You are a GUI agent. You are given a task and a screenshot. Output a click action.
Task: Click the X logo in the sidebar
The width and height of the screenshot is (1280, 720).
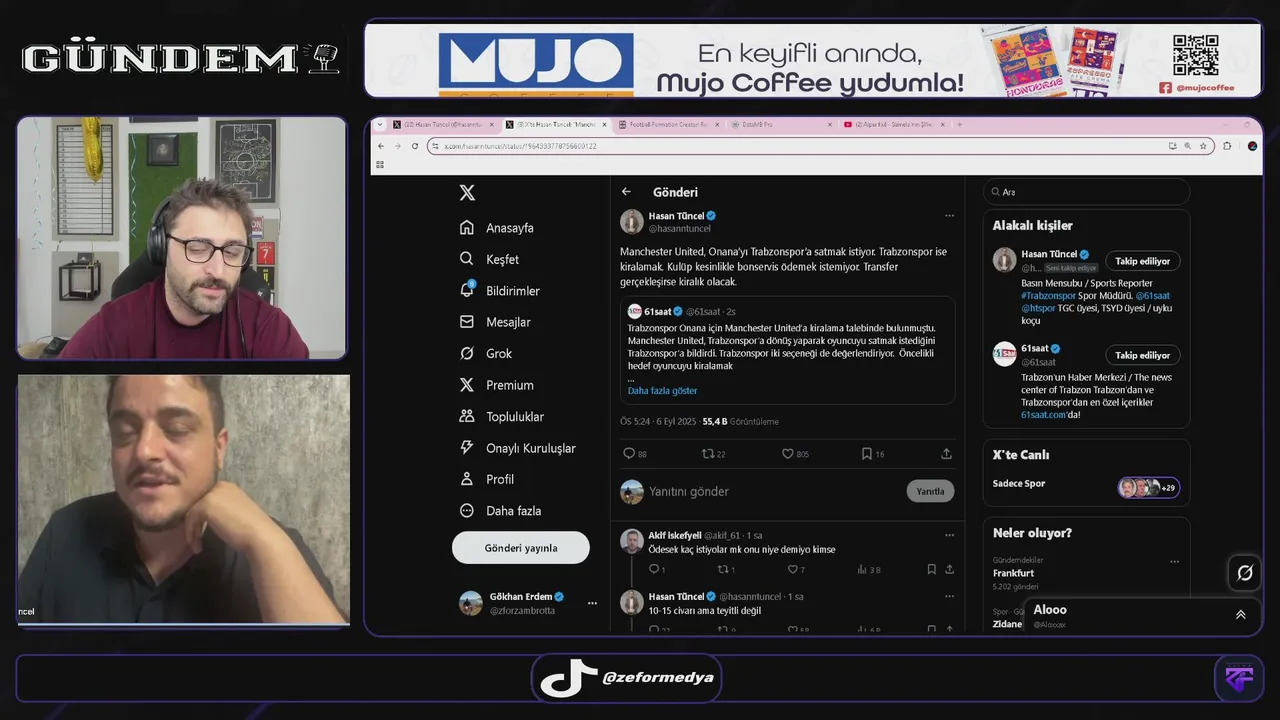pyautogui.click(x=467, y=193)
